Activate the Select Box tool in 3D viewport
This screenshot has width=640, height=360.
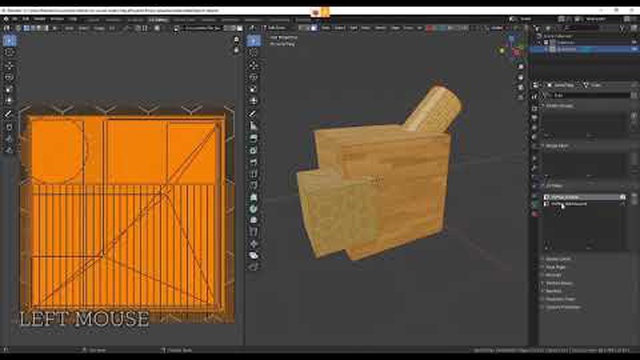point(253,40)
